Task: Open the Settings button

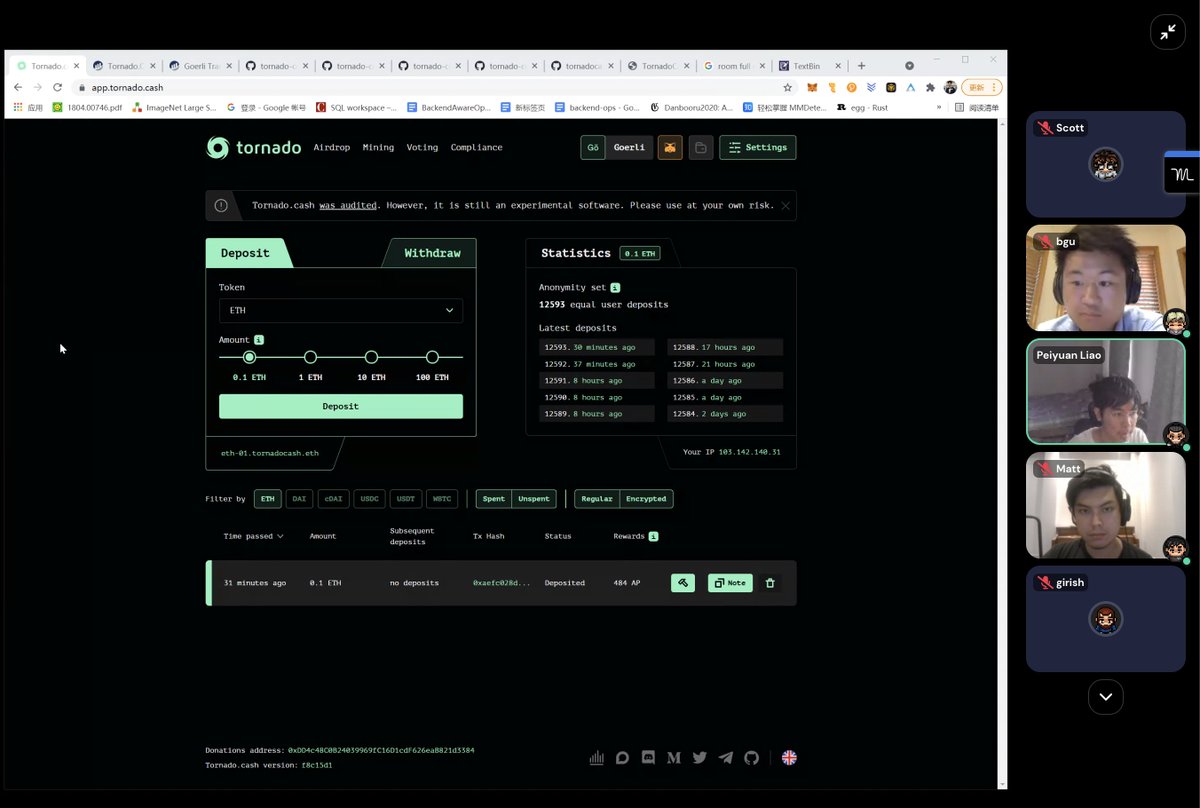Action: [757, 147]
